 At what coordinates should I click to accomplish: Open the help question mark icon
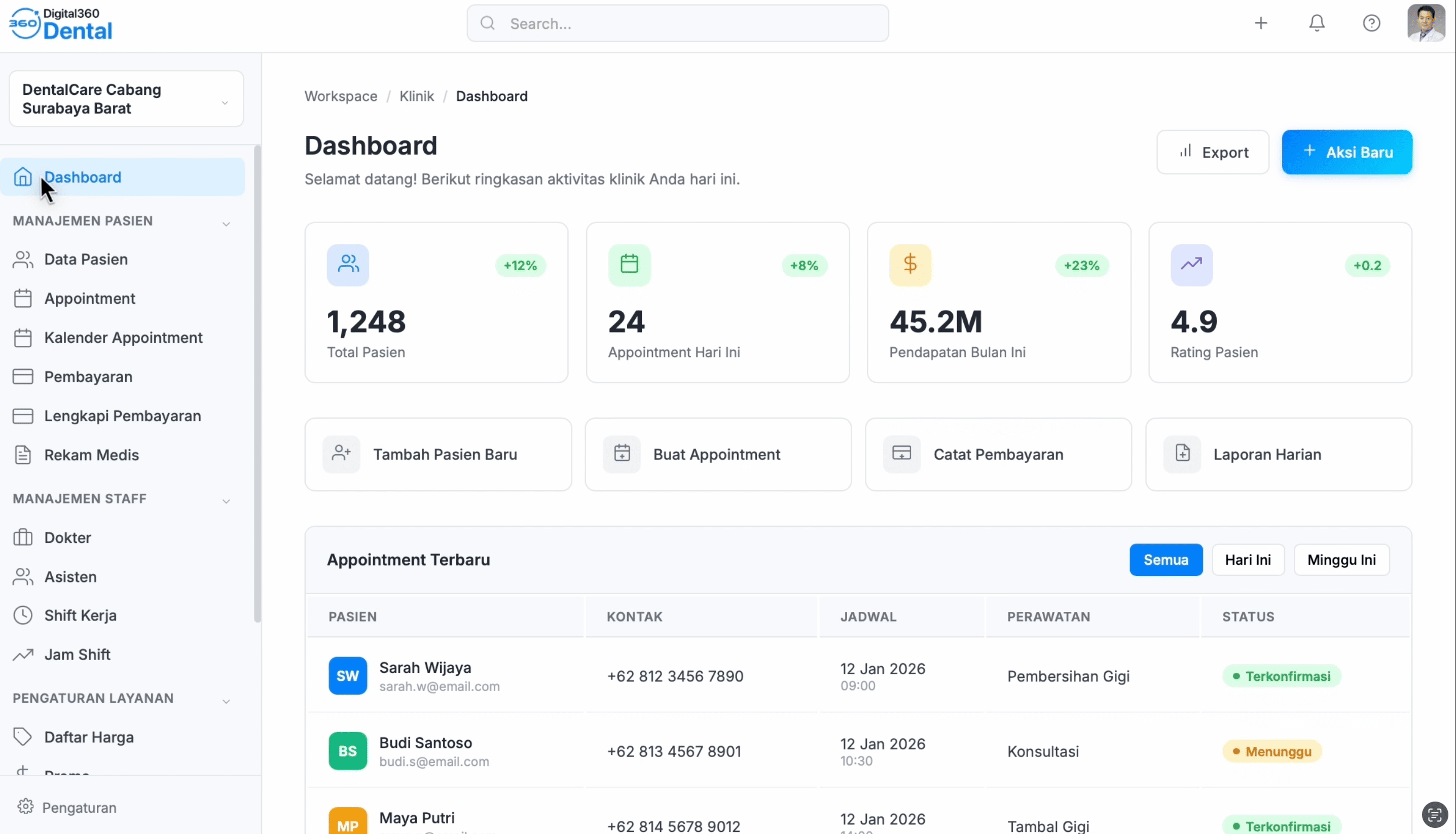click(1371, 23)
